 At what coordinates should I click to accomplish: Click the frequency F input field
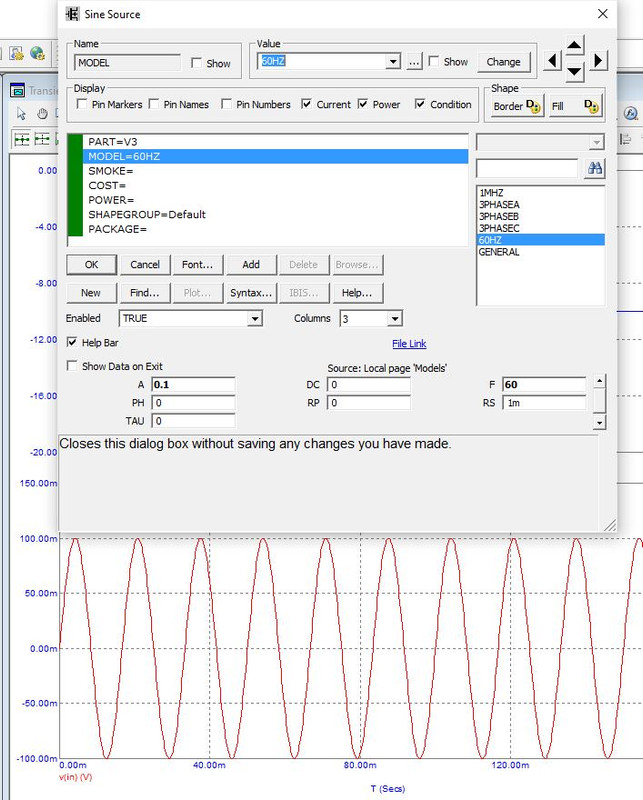point(544,385)
